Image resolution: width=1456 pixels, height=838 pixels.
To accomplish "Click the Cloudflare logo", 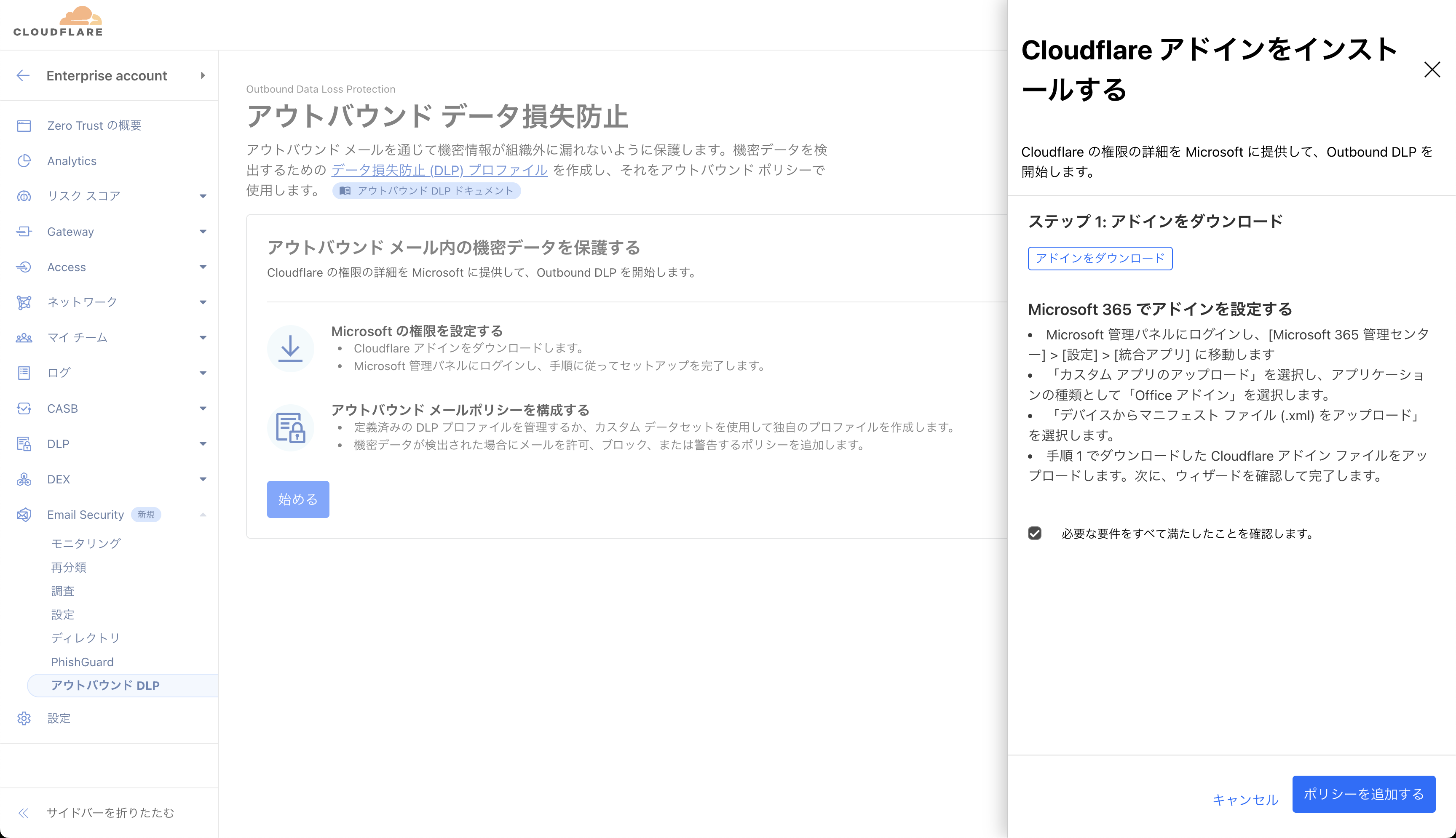I will tap(58, 22).
